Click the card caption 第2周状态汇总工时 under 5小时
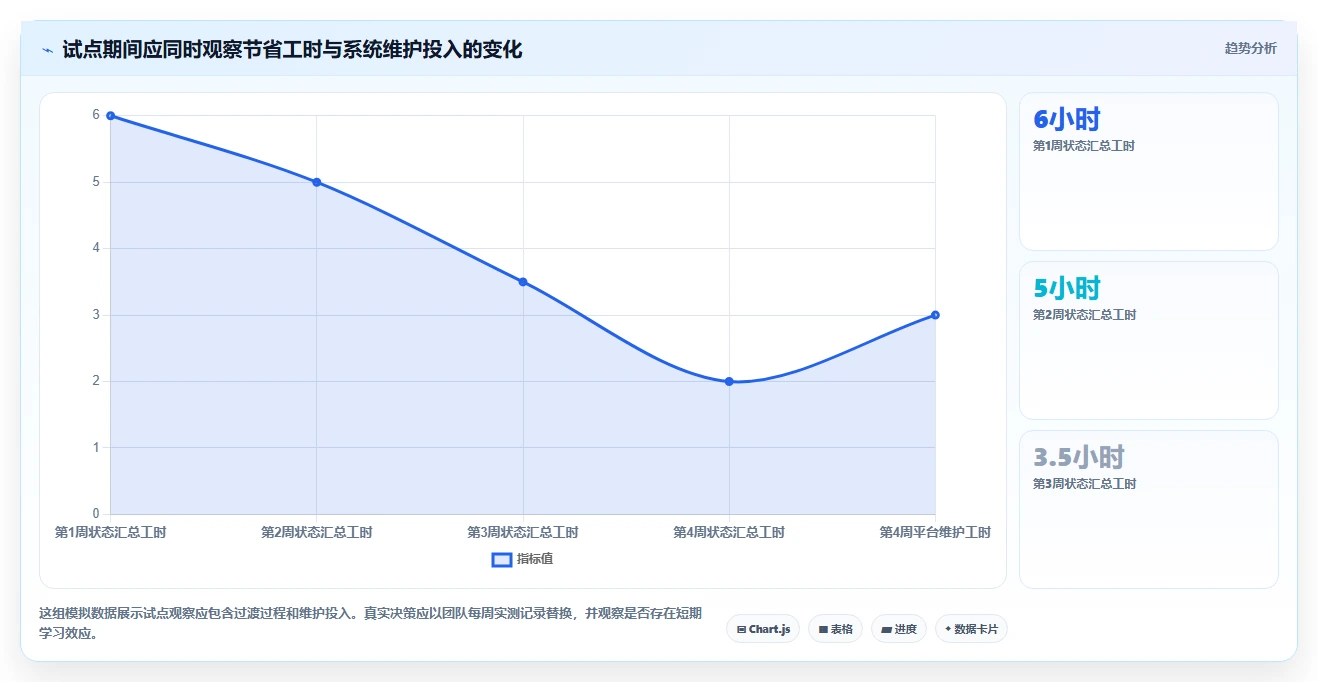The height and width of the screenshot is (682, 1318). pos(1084,315)
